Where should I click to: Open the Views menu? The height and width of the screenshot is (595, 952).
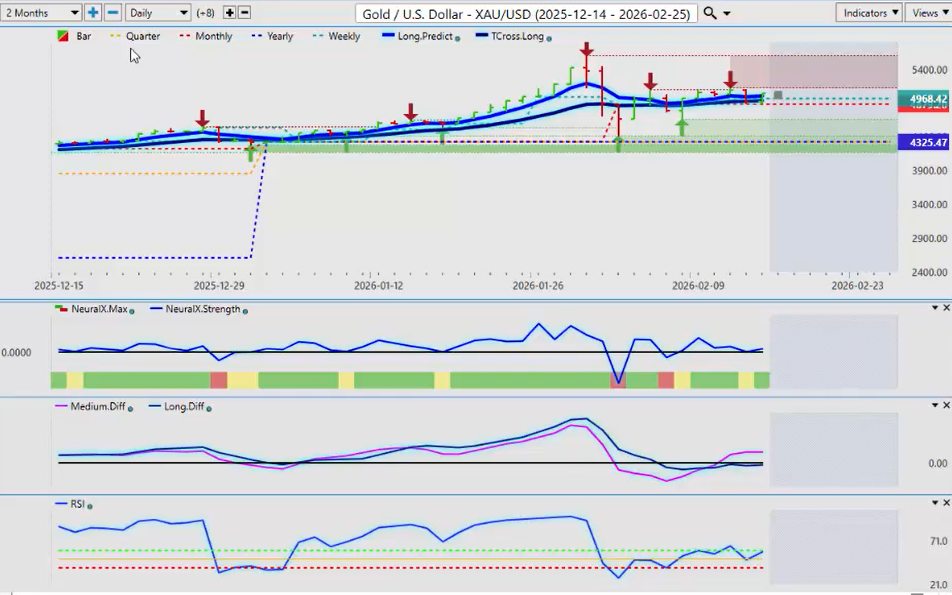click(x=926, y=13)
